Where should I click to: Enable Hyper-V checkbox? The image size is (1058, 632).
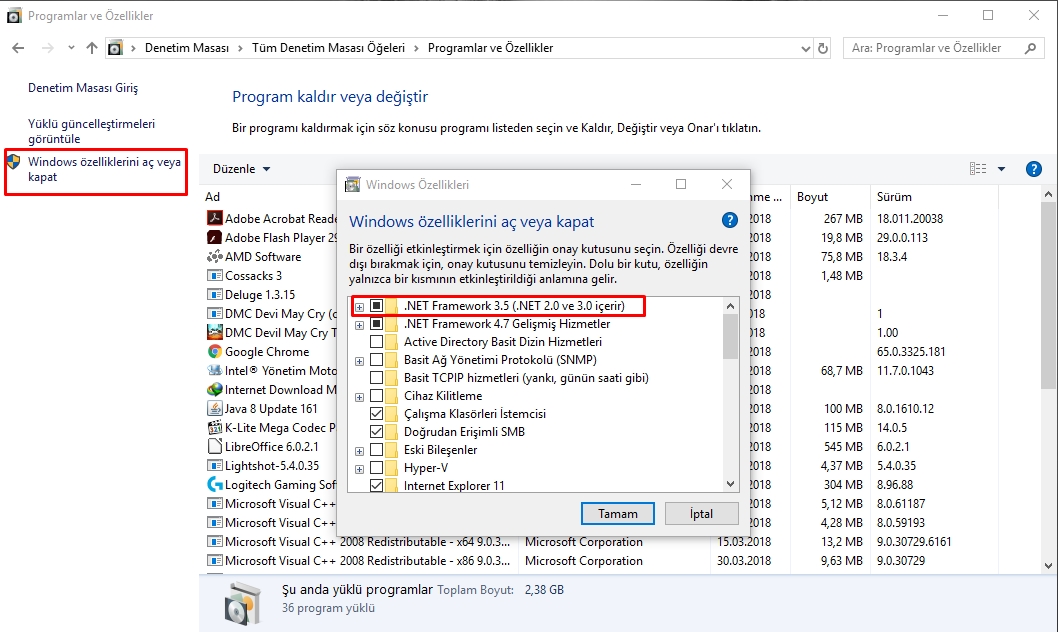(x=377, y=467)
